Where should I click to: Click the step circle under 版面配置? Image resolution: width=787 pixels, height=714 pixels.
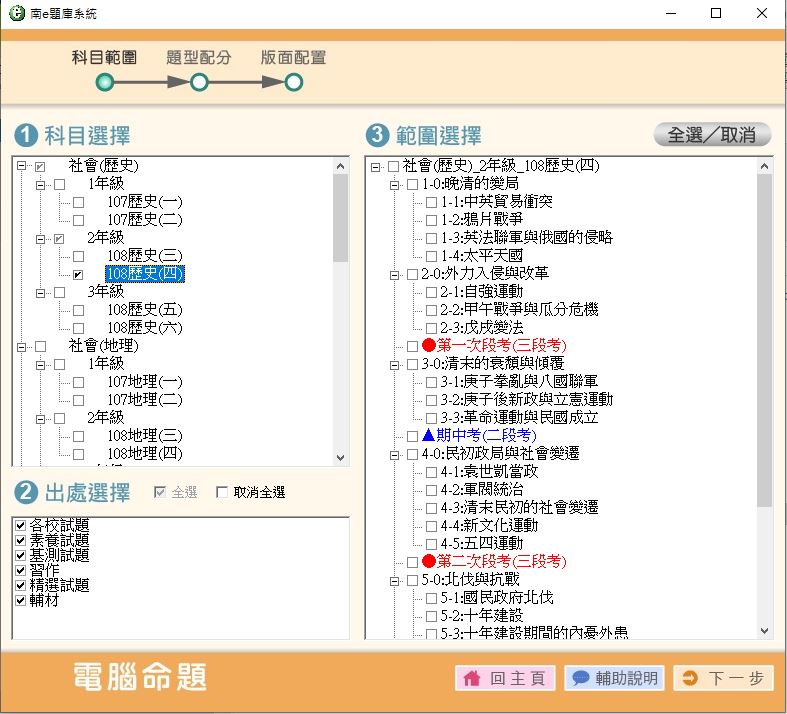click(x=294, y=82)
